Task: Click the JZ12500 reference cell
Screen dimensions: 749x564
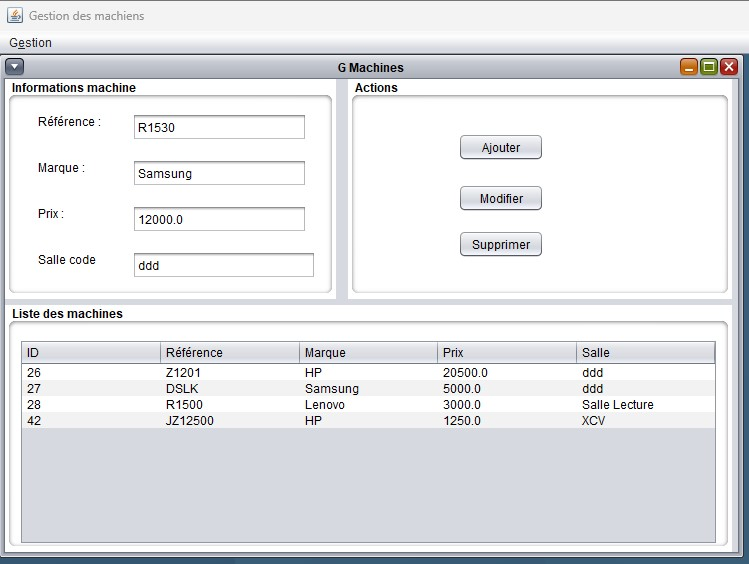Action: 230,421
